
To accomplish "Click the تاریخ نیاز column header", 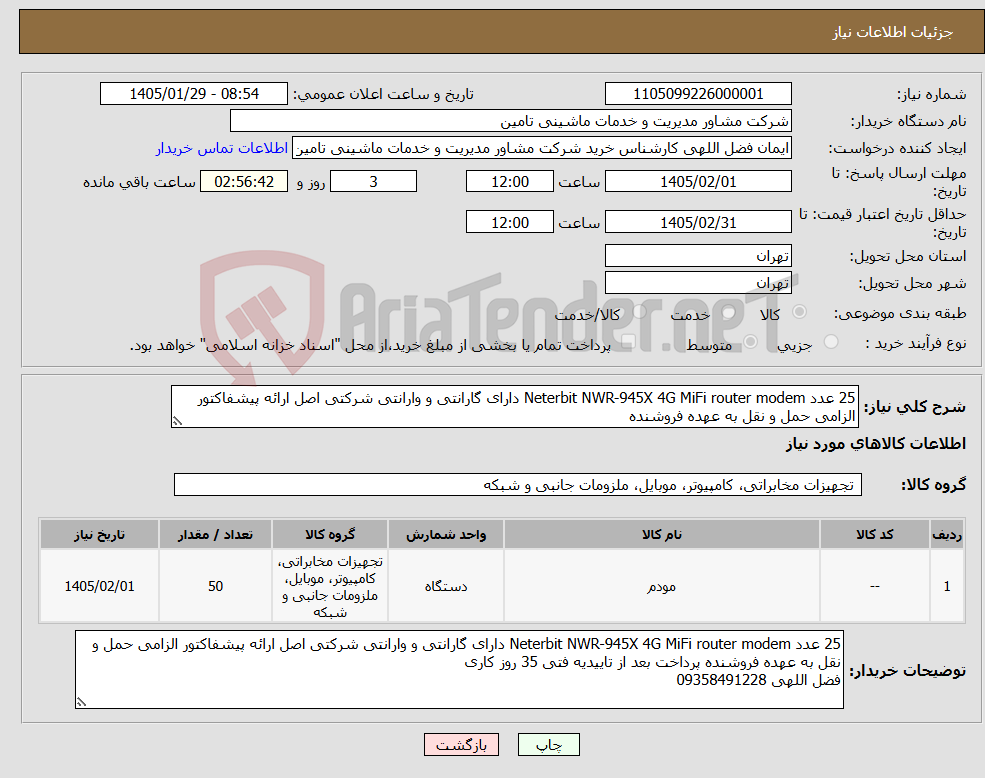I will tap(99, 534).
